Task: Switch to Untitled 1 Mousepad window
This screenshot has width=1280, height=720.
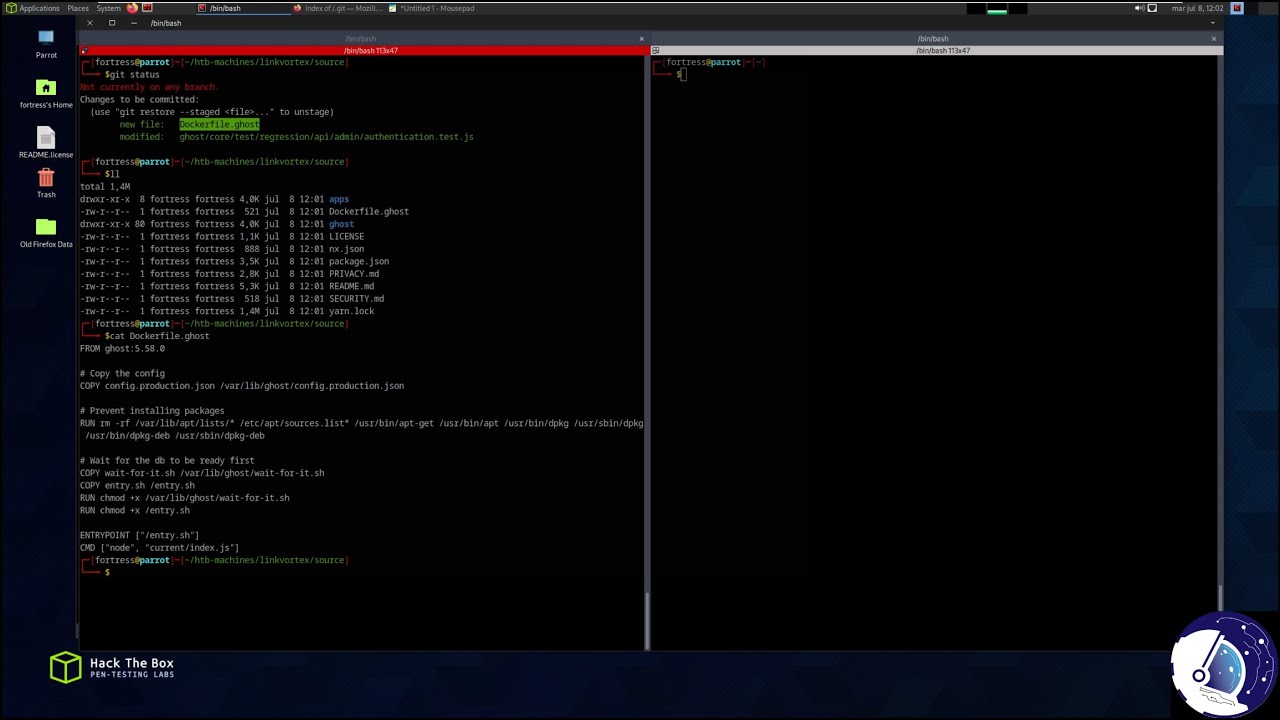Action: click(432, 8)
